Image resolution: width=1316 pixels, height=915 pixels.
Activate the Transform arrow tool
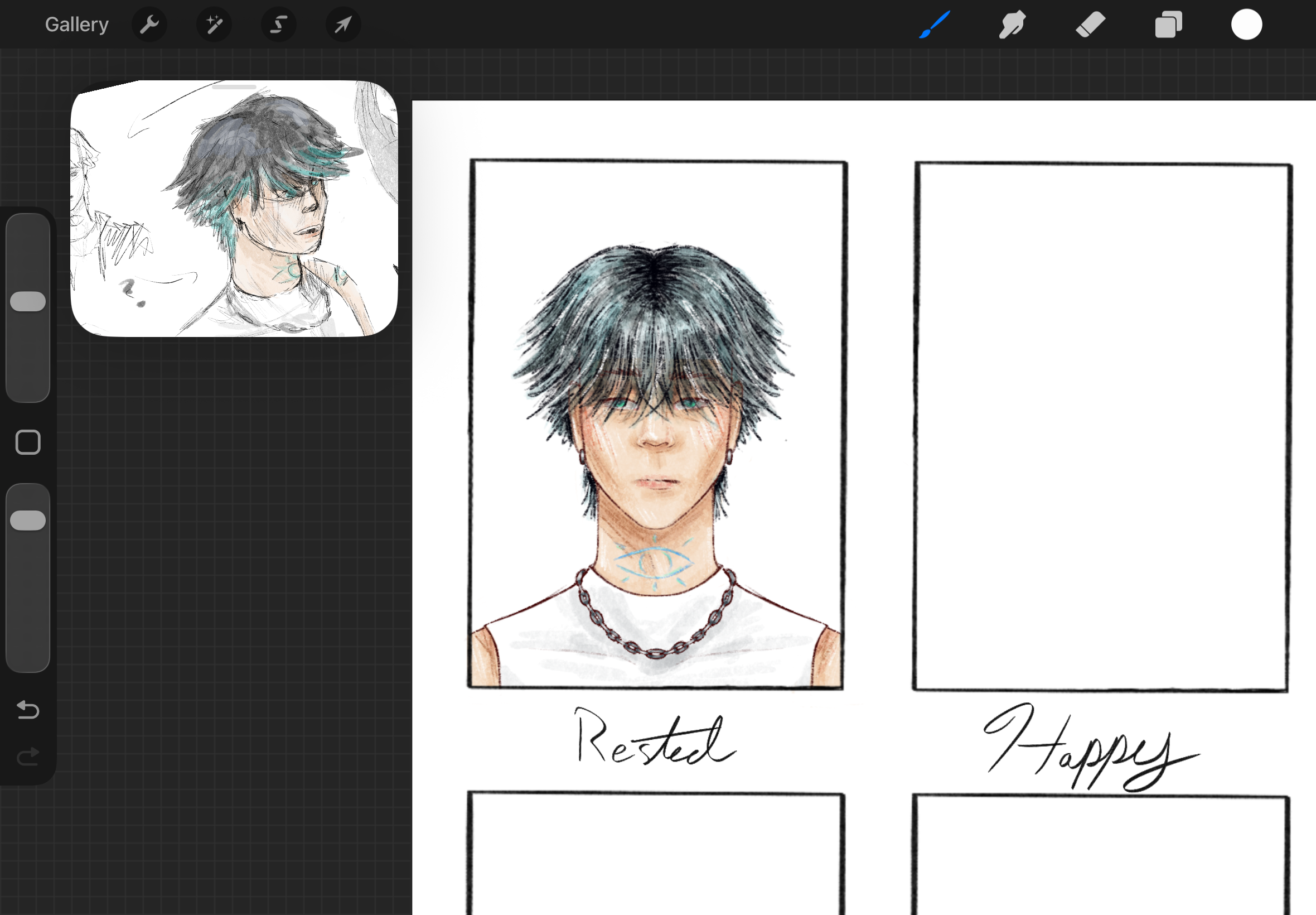pos(342,25)
